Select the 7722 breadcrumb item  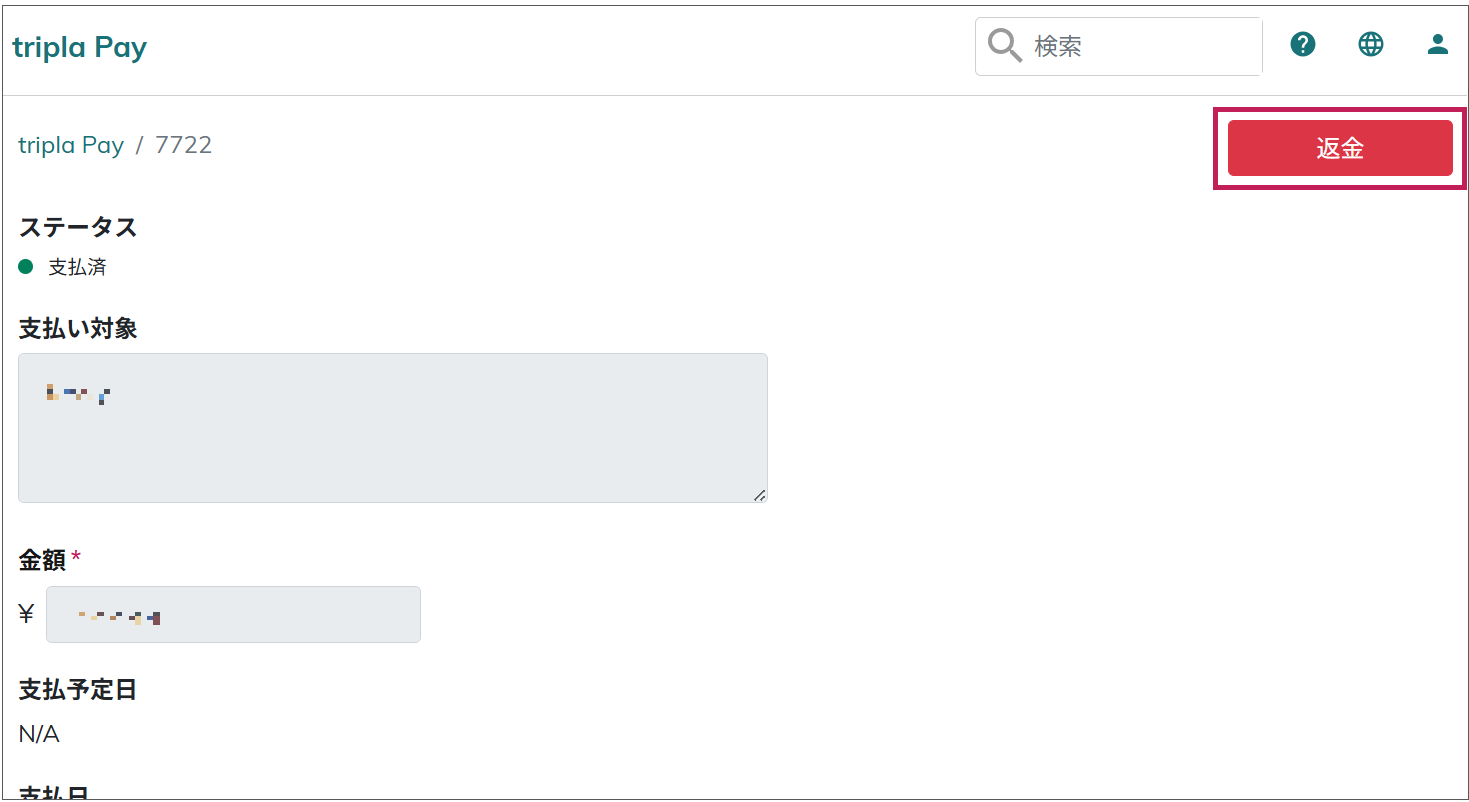point(183,145)
